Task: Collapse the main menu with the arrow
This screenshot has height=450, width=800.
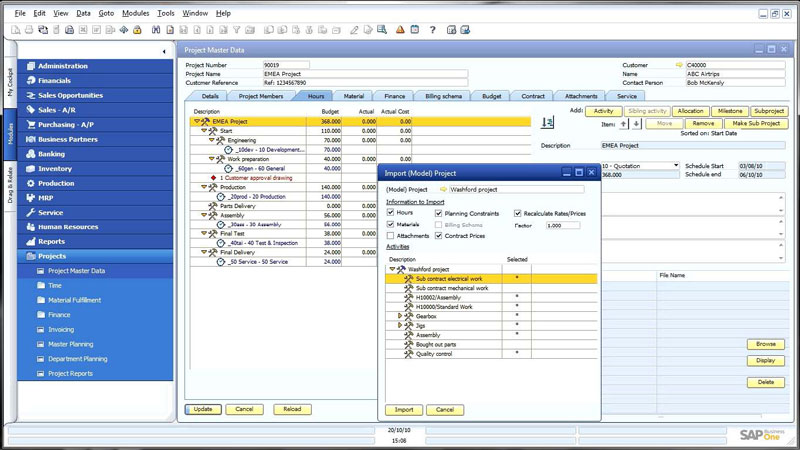Action: 164,52
